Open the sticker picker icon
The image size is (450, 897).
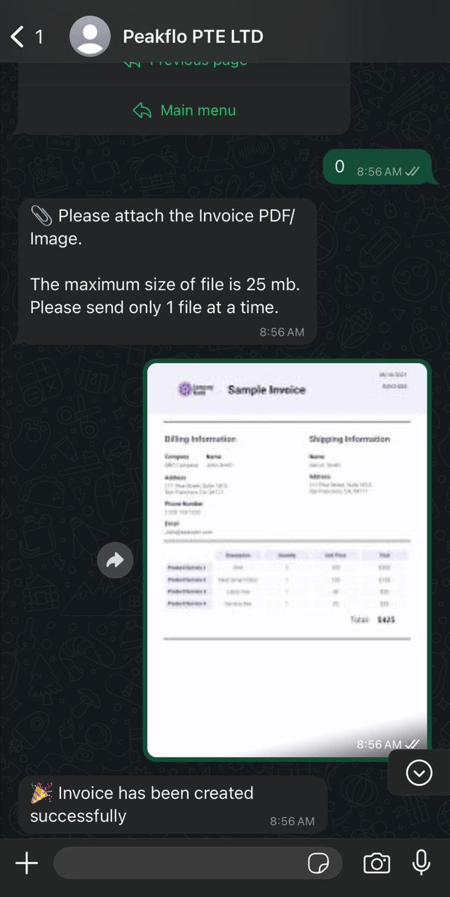pyautogui.click(x=317, y=863)
